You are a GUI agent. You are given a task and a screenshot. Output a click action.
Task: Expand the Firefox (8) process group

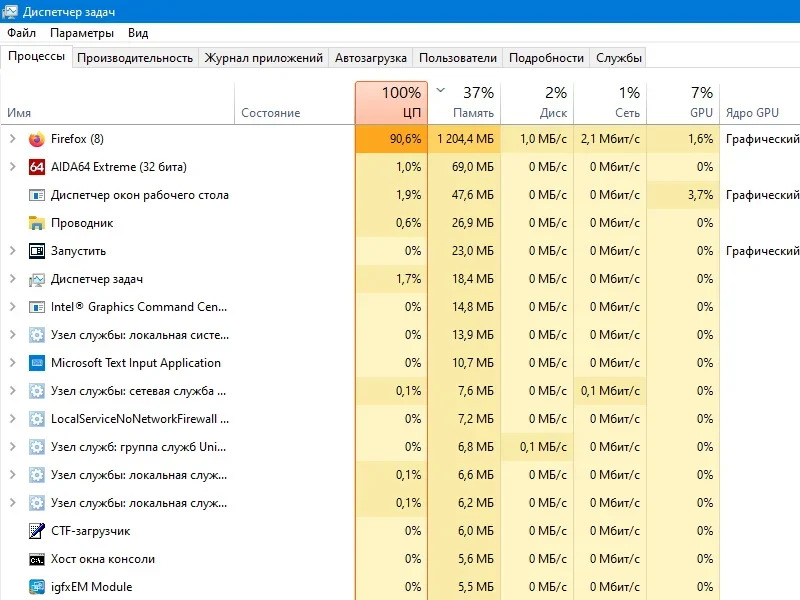[x=13, y=139]
